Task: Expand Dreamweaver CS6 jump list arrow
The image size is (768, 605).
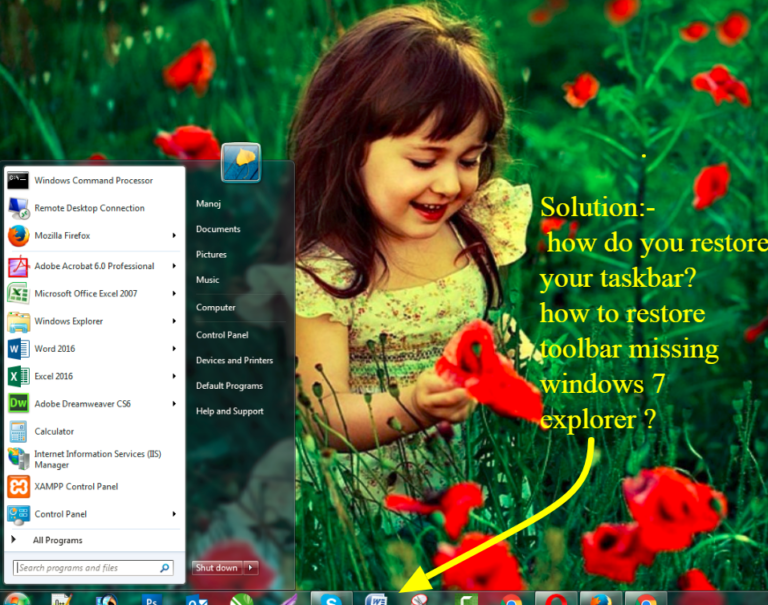Action: [174, 404]
